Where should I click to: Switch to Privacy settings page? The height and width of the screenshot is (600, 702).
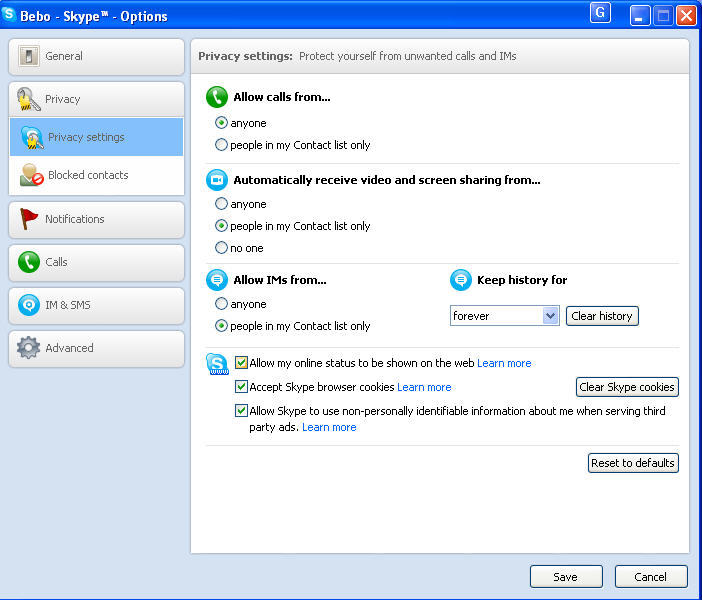96,137
